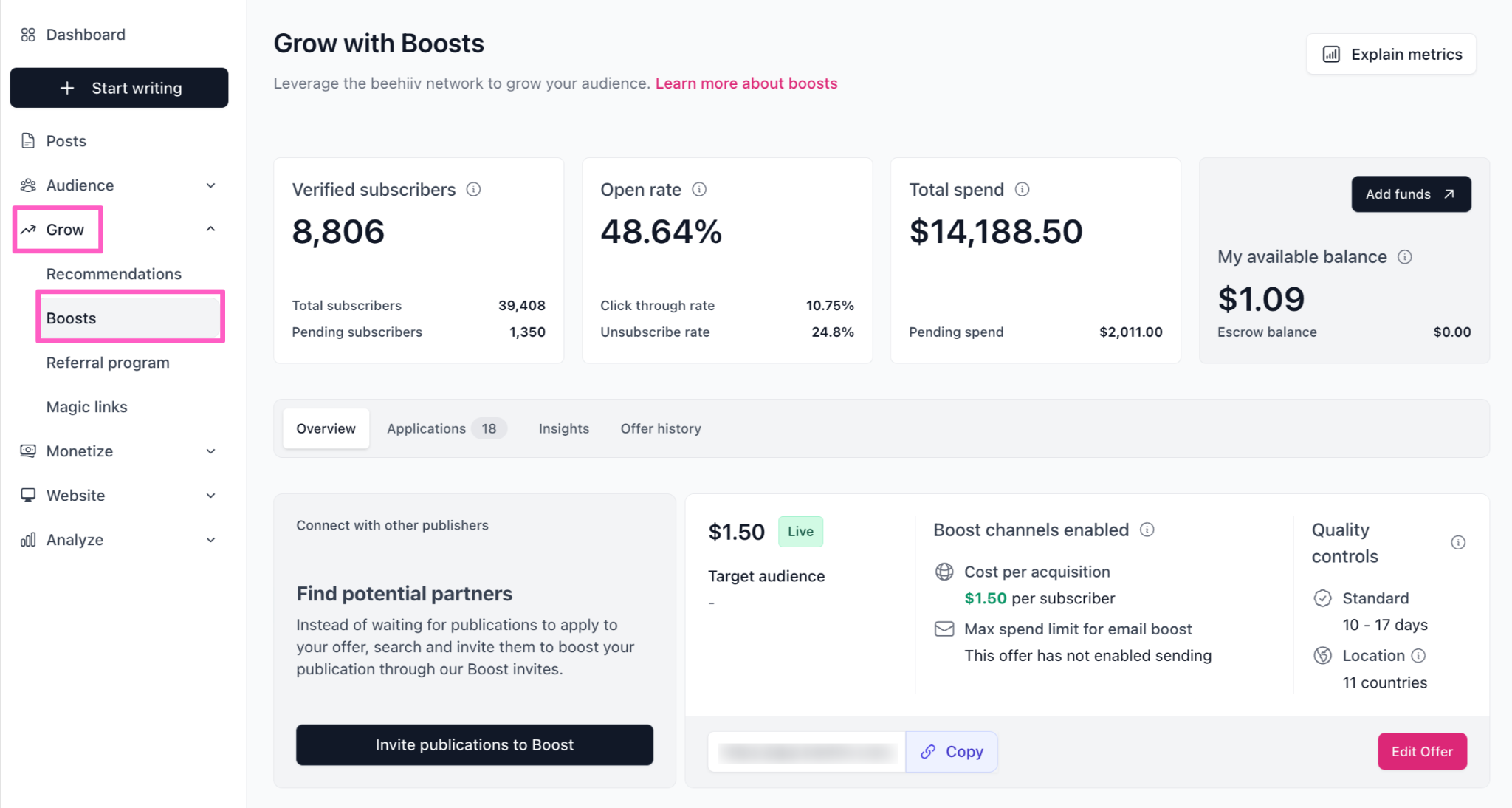Click info icon next to Location

pyautogui.click(x=1418, y=656)
